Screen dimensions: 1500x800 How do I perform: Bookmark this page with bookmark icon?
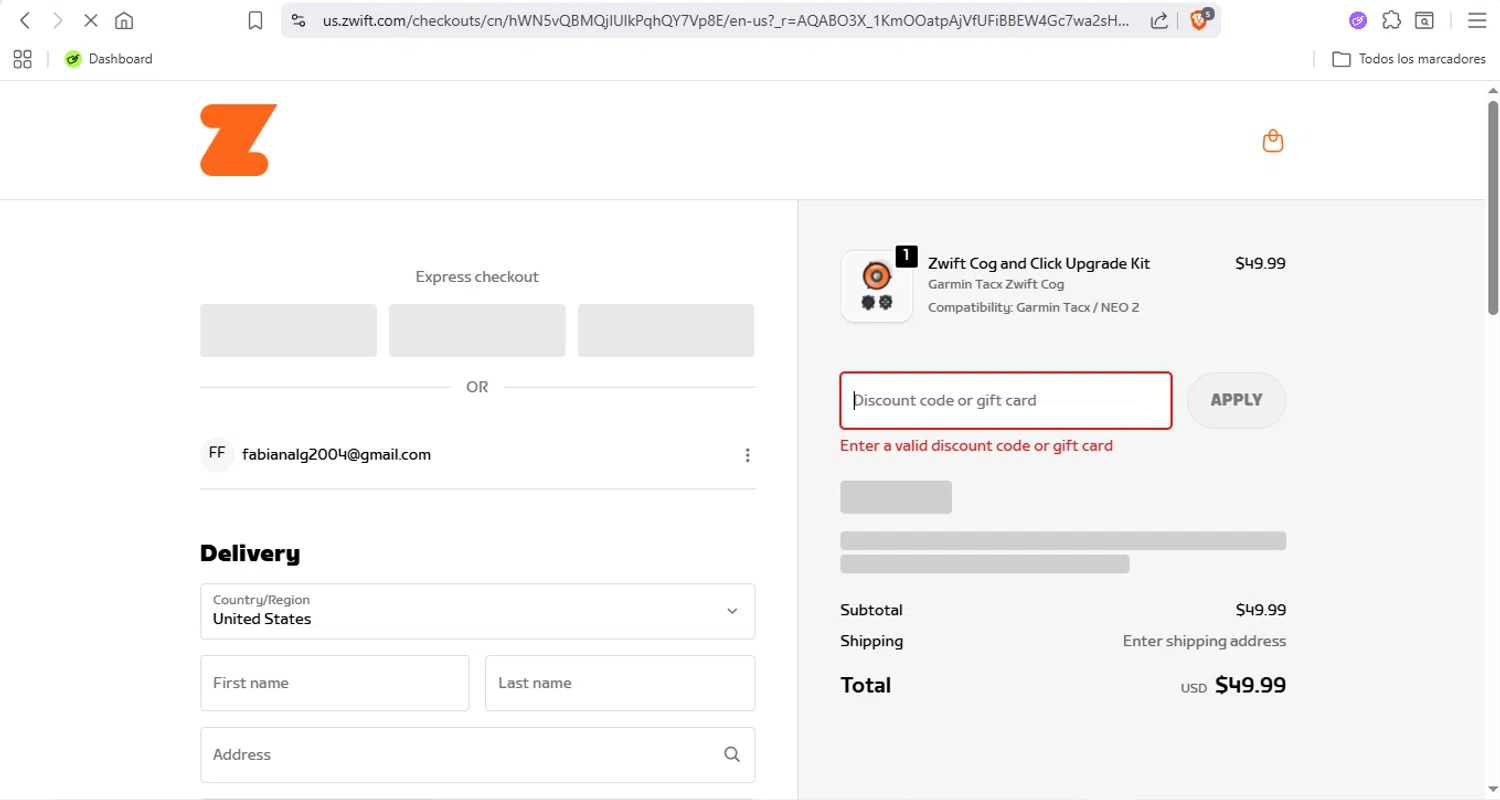(x=255, y=20)
